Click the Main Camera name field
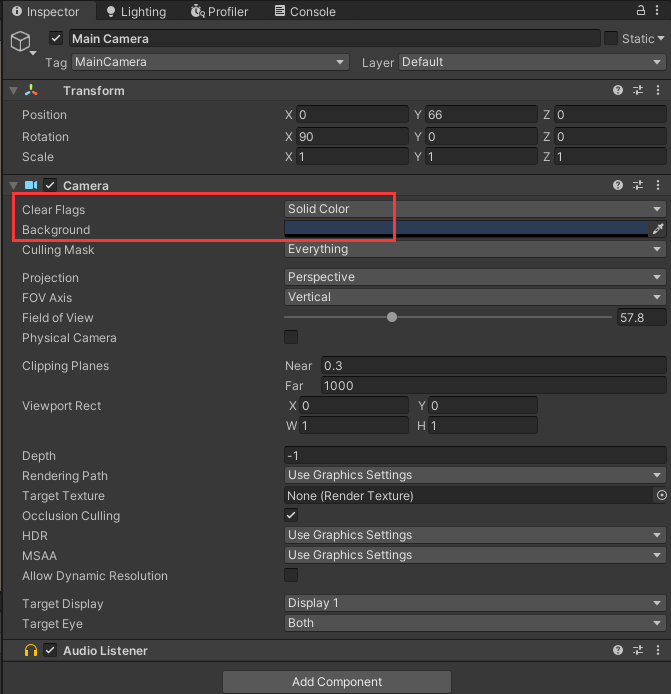The width and height of the screenshot is (671, 694). (x=335, y=39)
